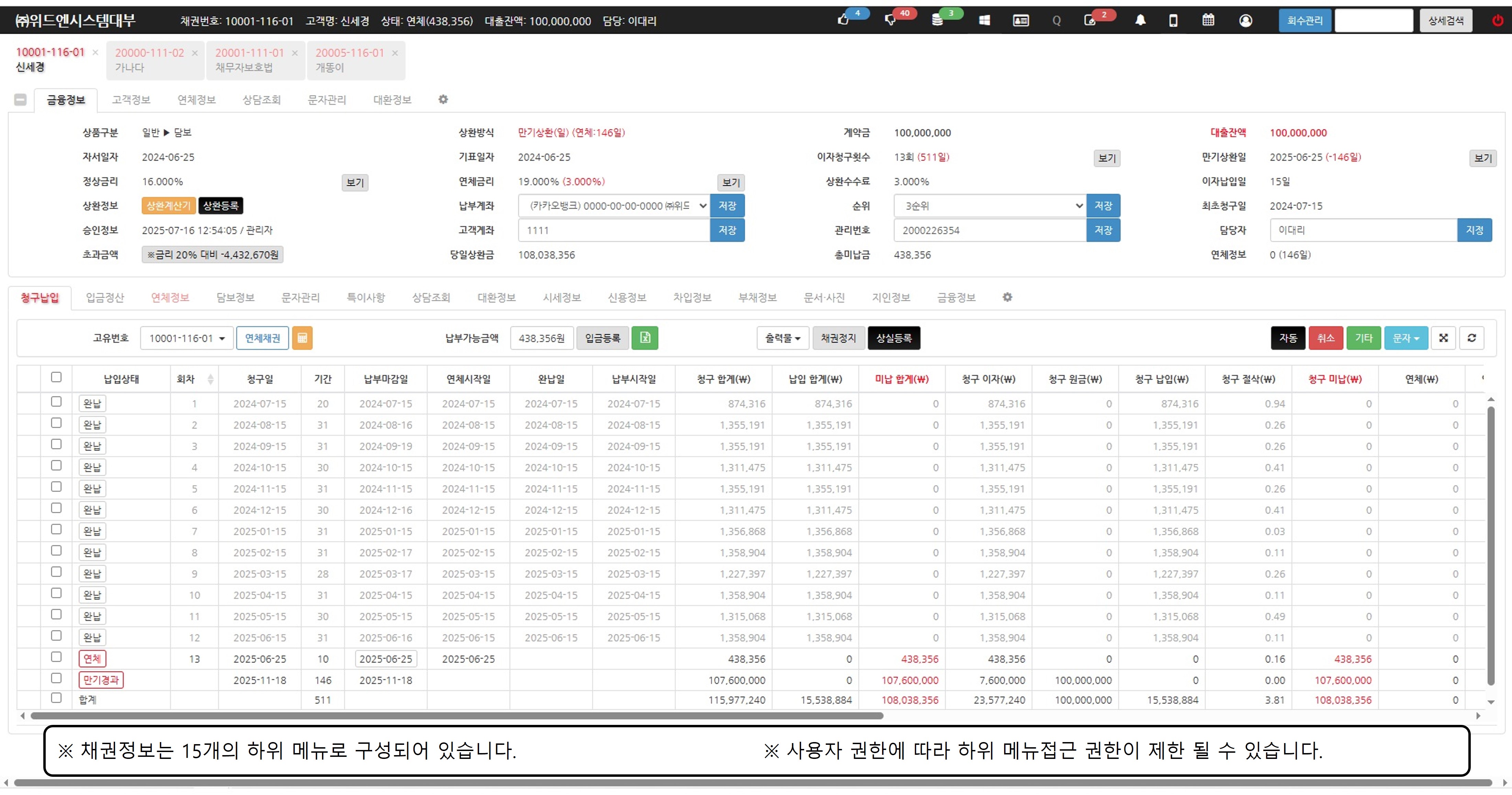Open the calendar icon in top bar
Screen dimensions: 1512x795
click(x=1208, y=20)
